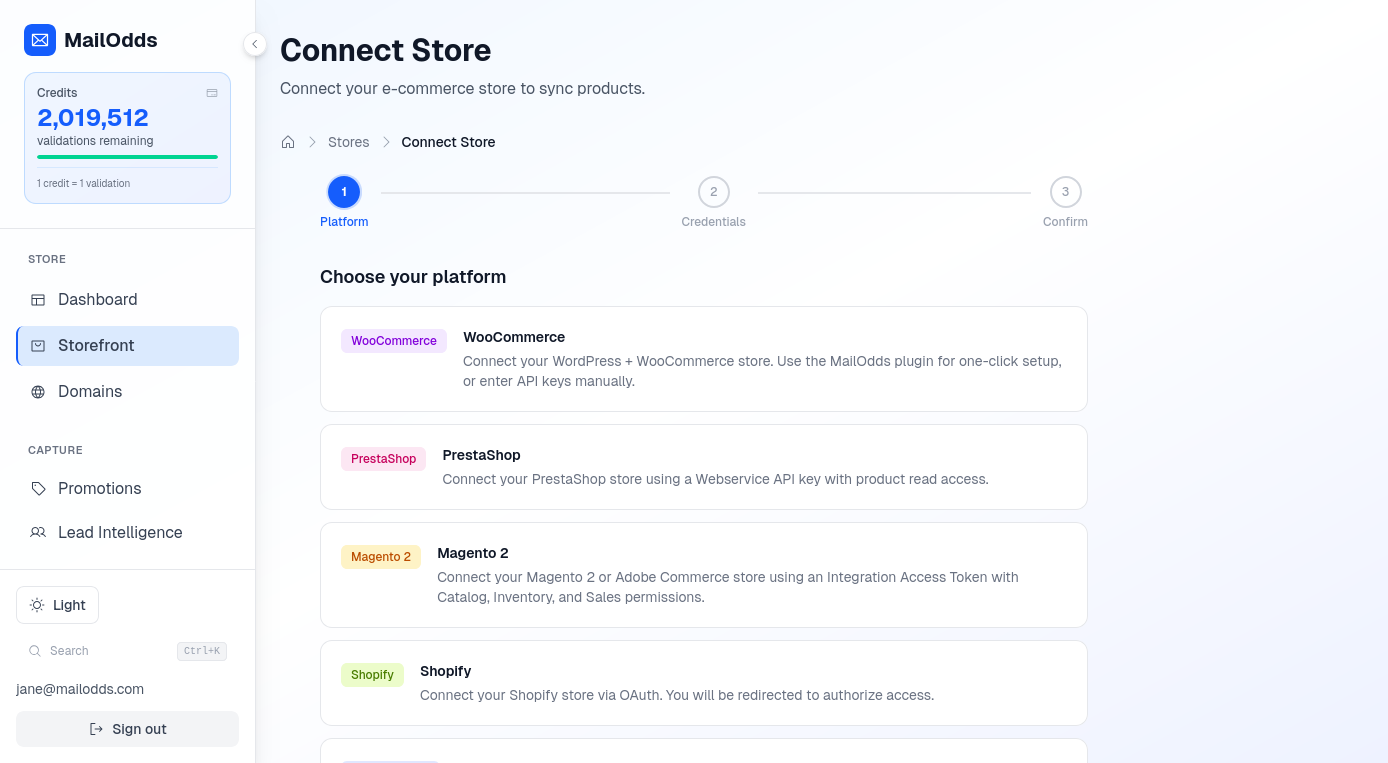Click the MailOdds envelope logo icon

point(39,40)
